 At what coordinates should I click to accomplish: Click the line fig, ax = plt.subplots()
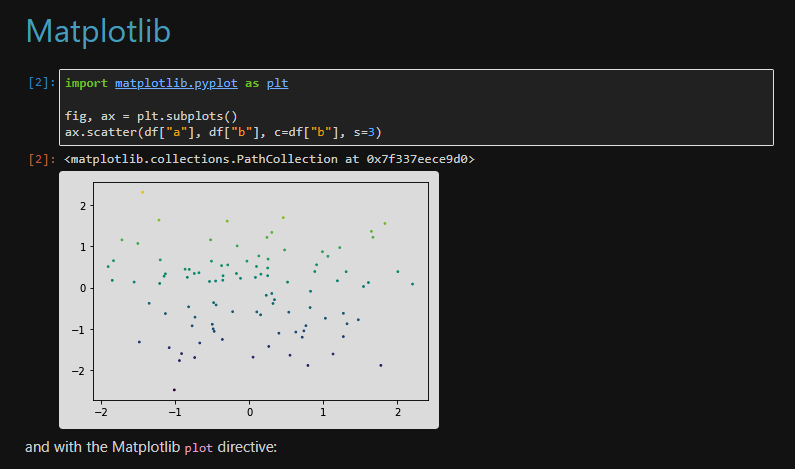151,116
